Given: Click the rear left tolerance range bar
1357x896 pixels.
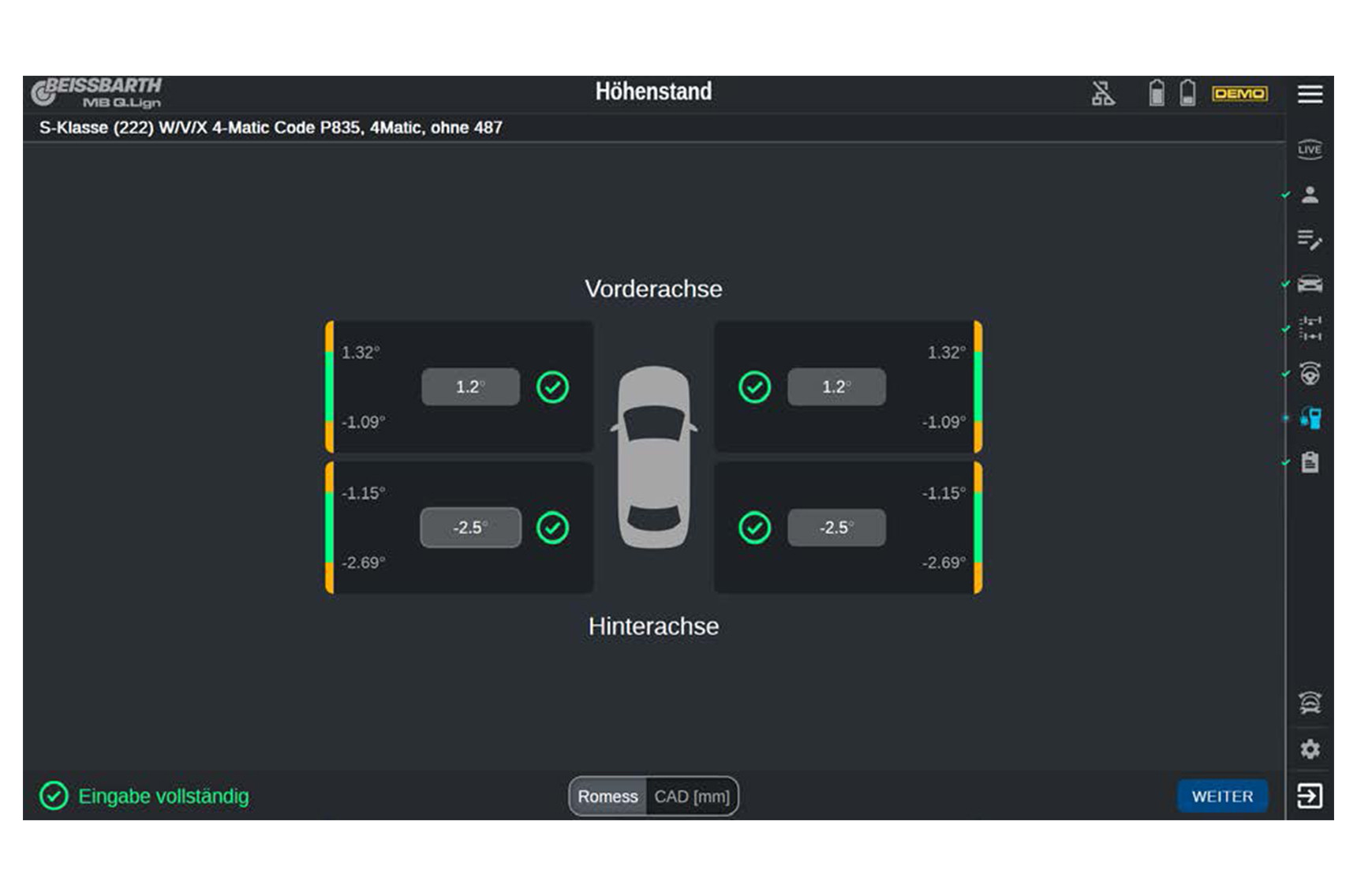Looking at the screenshot, I should 330,528.
